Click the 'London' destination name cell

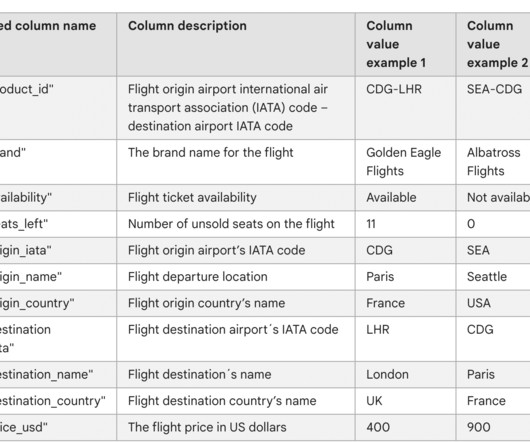point(405,374)
